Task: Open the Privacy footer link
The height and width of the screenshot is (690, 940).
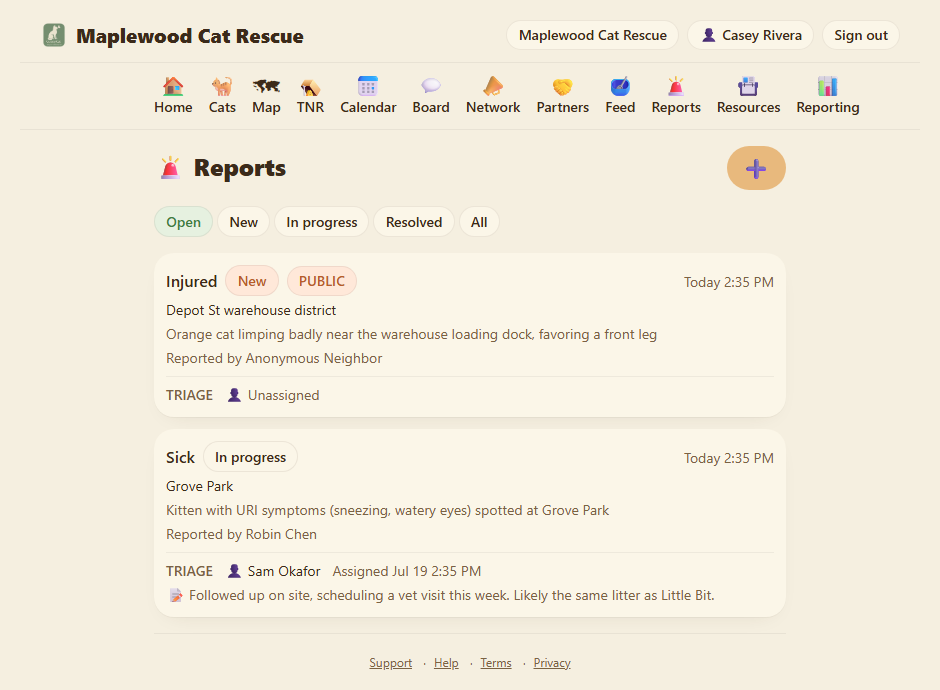Action: click(x=552, y=663)
